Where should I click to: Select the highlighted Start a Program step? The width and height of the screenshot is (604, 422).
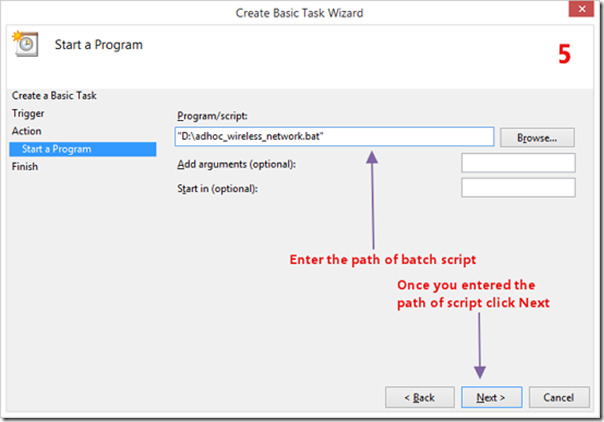tap(83, 149)
